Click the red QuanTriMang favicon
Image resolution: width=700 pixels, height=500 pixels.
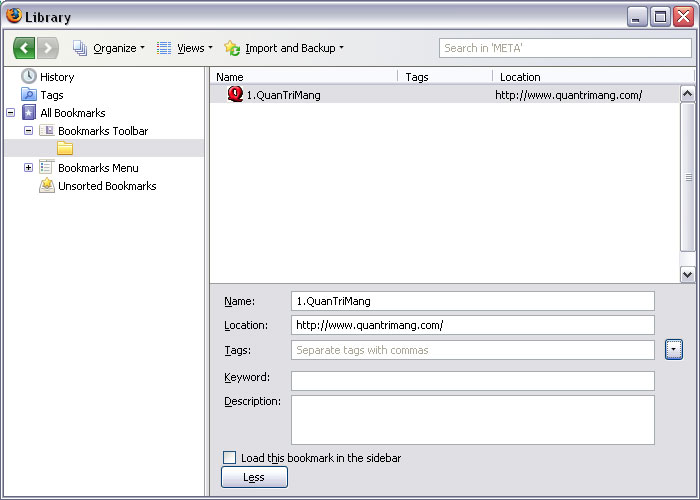(235, 94)
